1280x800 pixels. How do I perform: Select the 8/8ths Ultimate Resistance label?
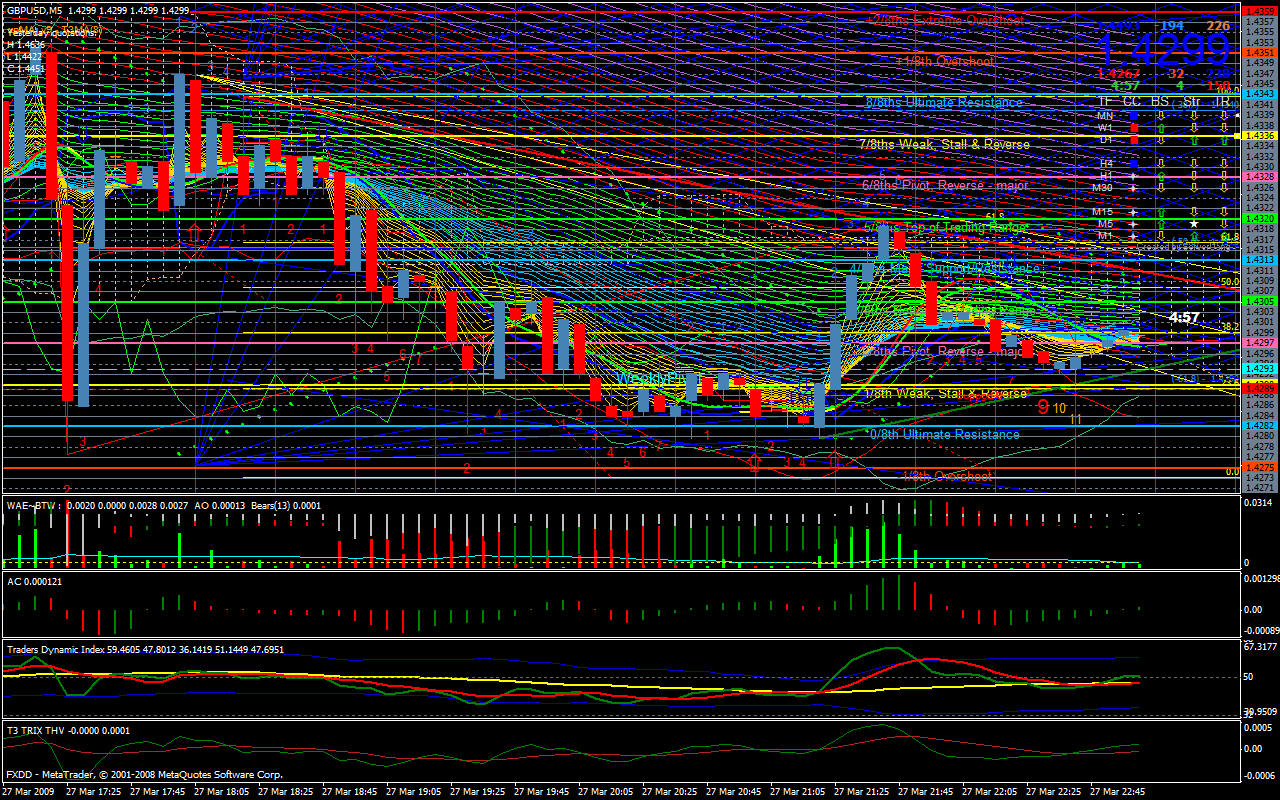(x=944, y=102)
